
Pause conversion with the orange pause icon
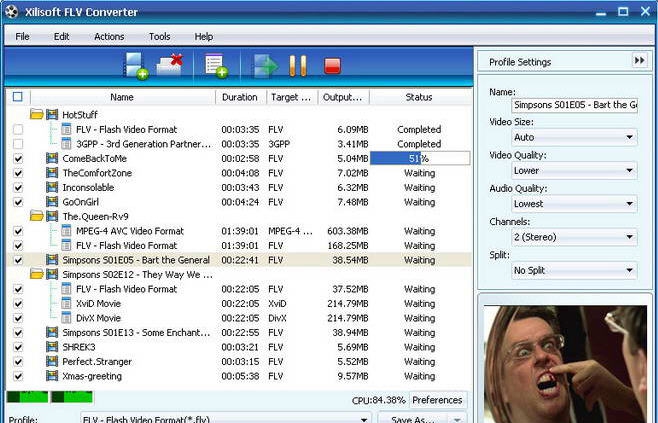point(298,66)
